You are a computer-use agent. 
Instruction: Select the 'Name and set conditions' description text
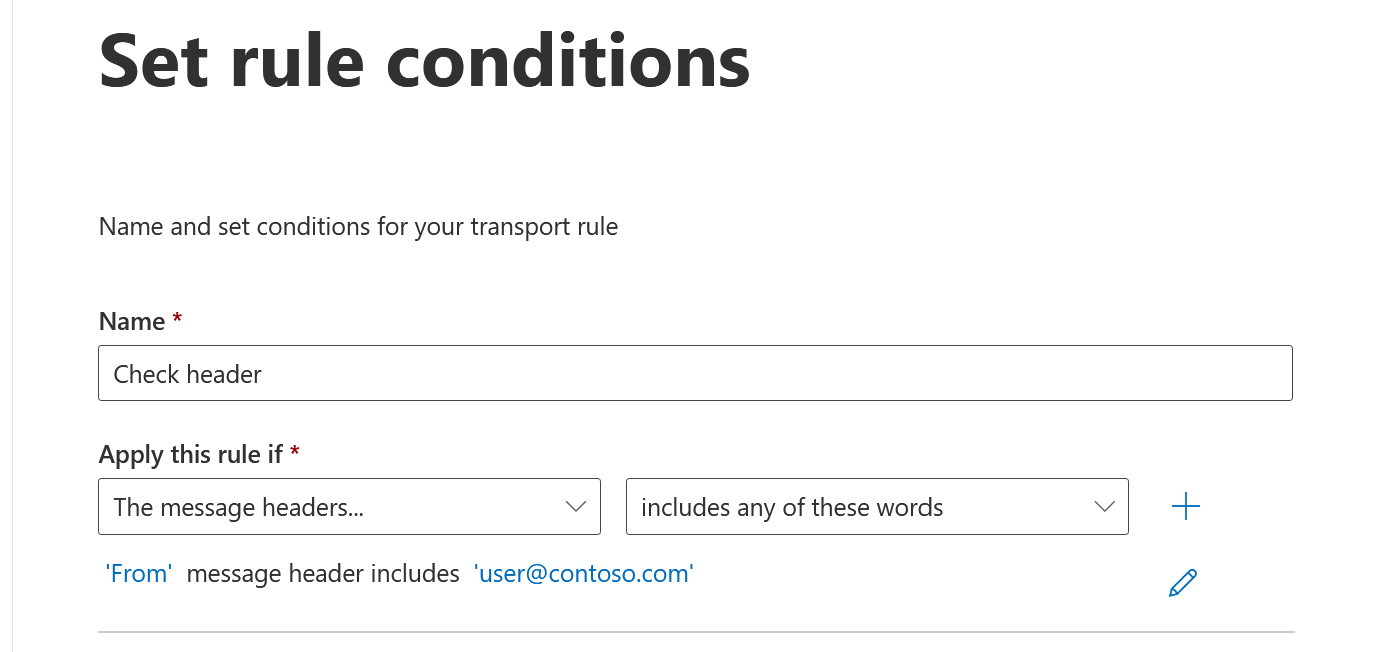coord(358,227)
